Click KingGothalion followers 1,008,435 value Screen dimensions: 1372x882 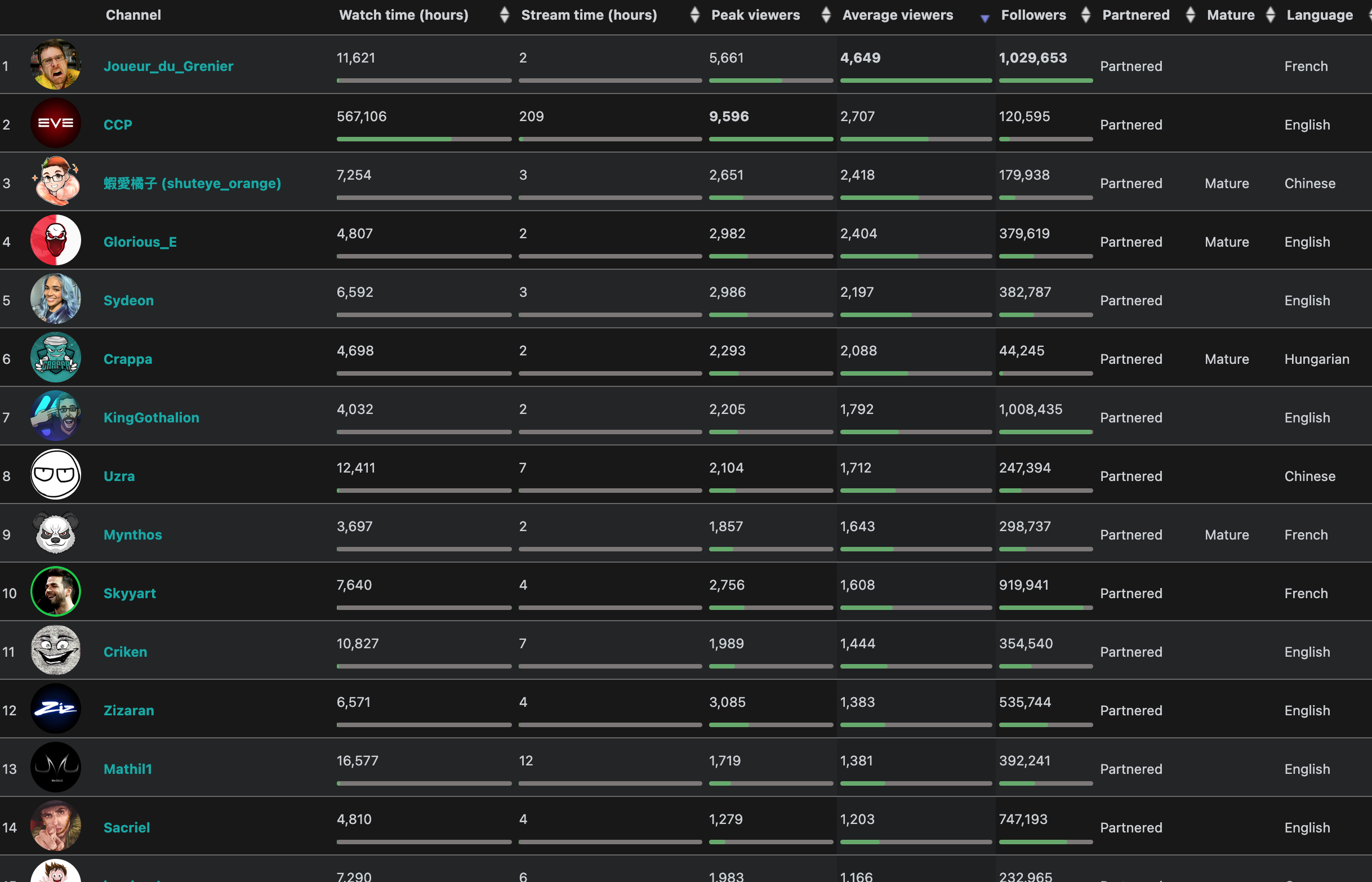tap(1031, 409)
